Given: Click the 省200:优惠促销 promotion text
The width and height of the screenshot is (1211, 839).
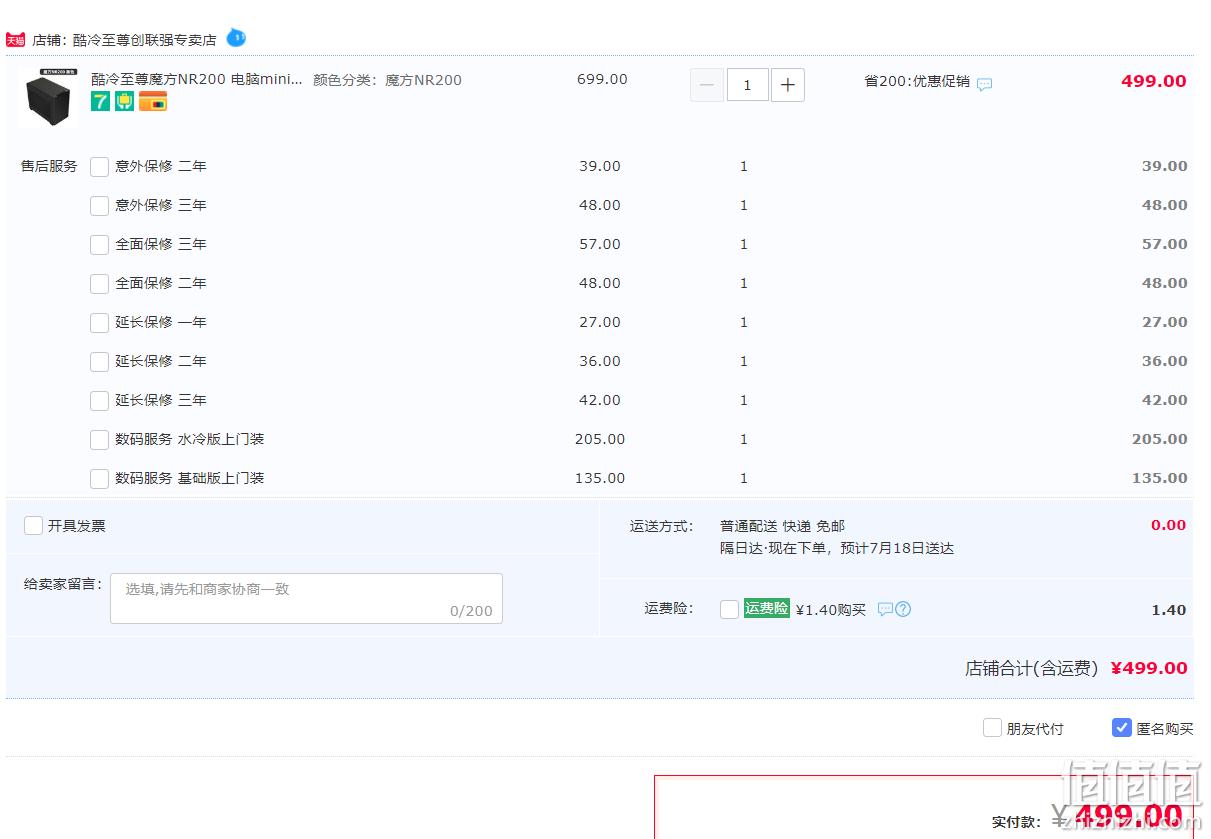Looking at the screenshot, I should [x=917, y=81].
